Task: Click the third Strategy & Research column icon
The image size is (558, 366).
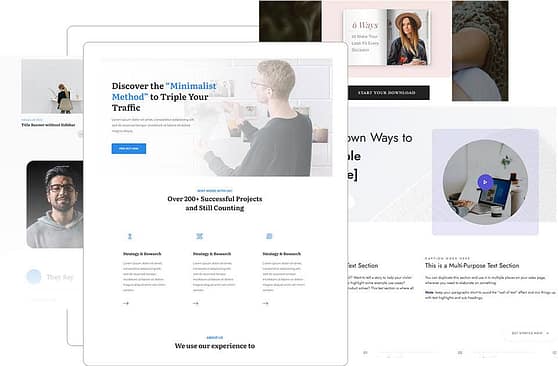Action: point(269,236)
